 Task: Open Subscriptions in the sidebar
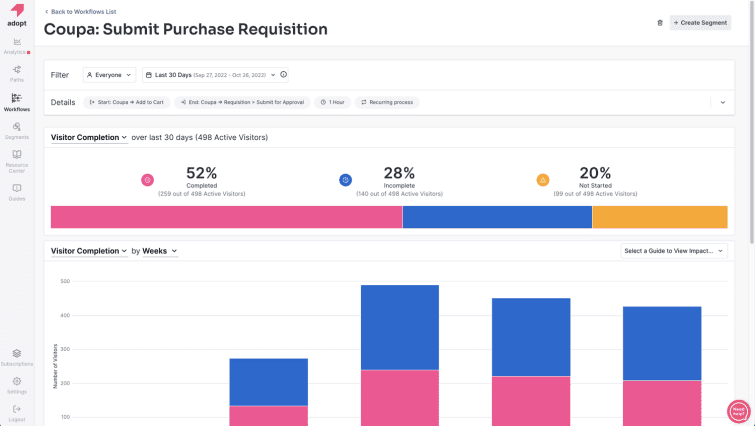tap(17, 358)
